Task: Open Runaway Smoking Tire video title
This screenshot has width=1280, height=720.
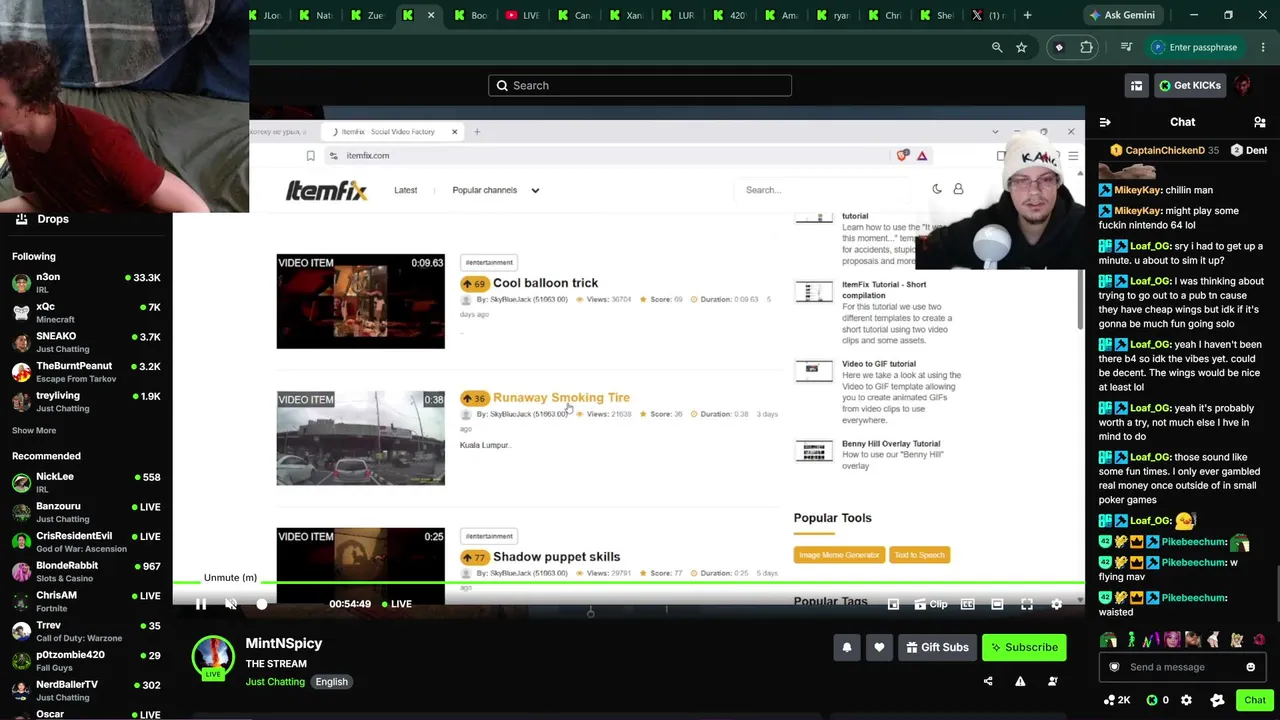Action: pyautogui.click(x=561, y=397)
